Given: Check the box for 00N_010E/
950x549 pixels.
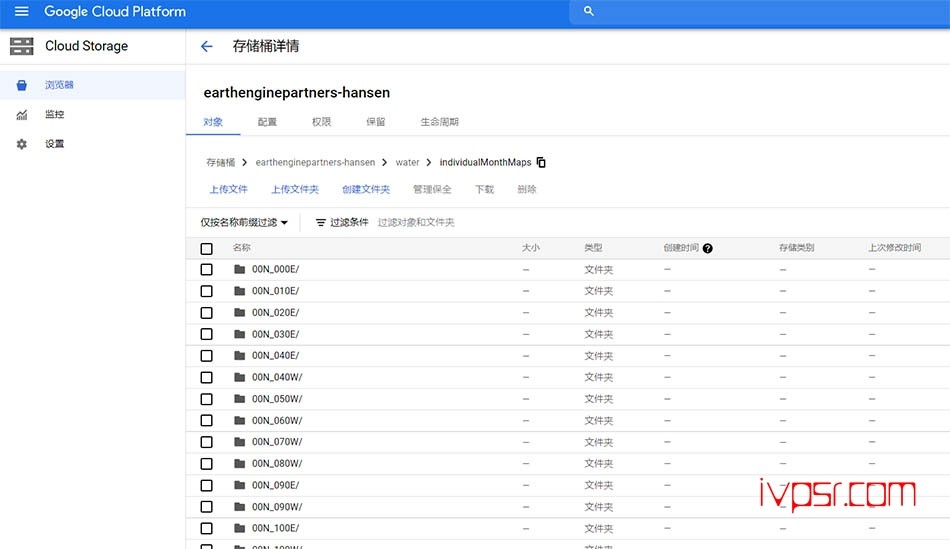Looking at the screenshot, I should (207, 291).
